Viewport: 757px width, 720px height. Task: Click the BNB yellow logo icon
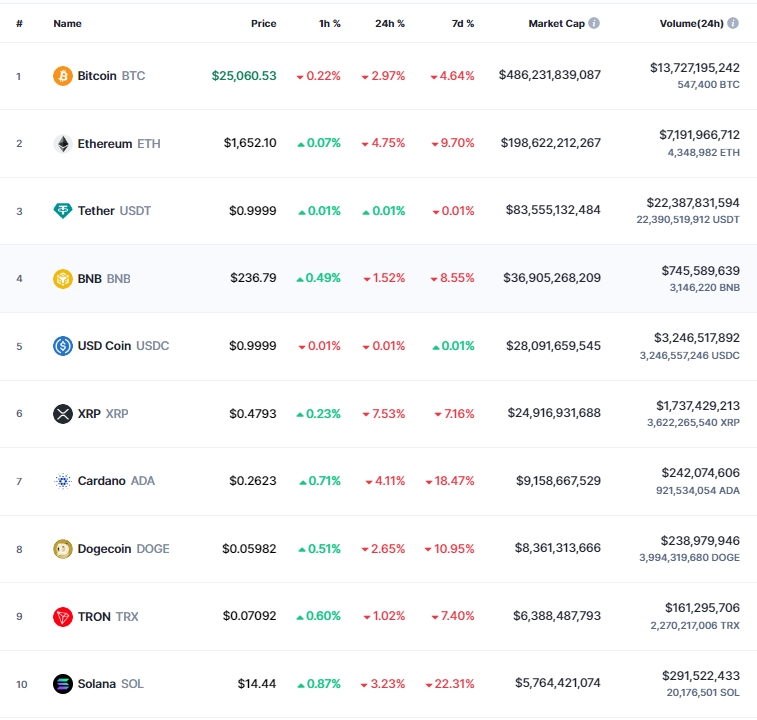pos(63,279)
